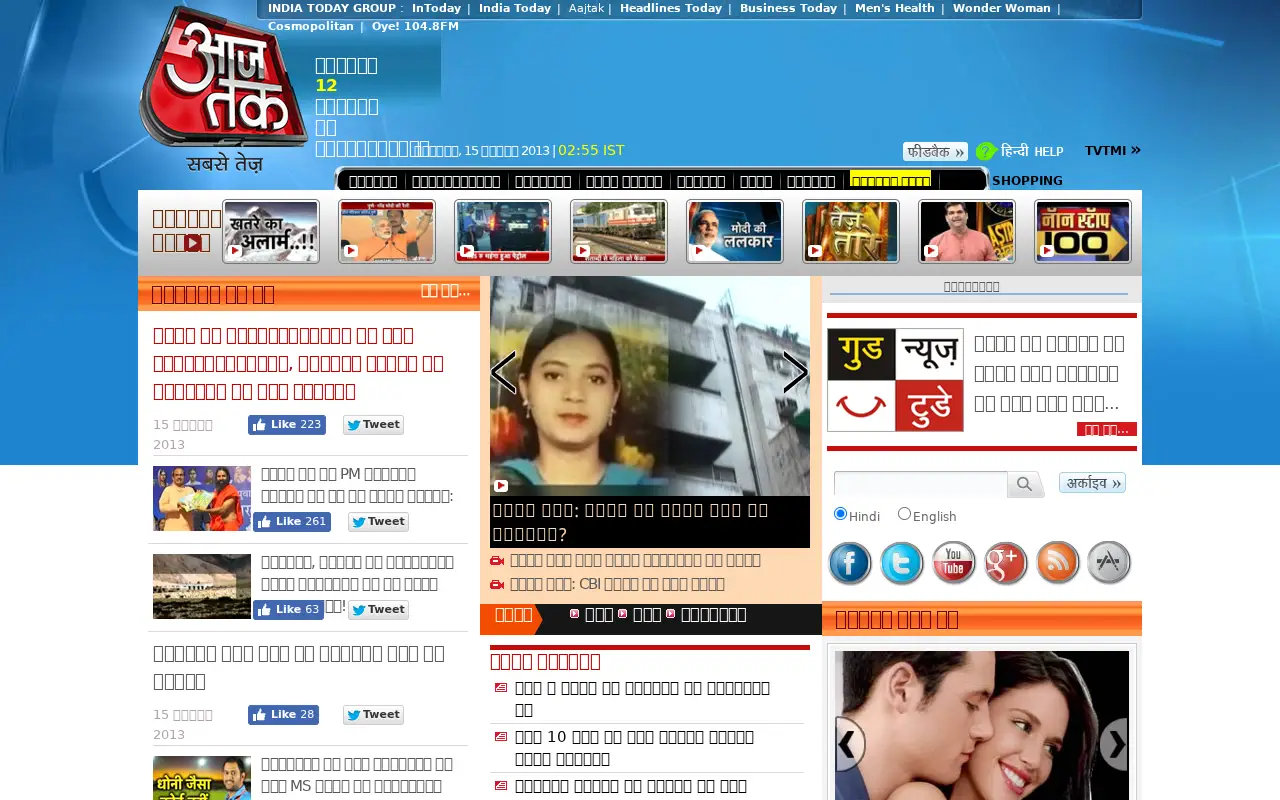The image size is (1280, 800).
Task: Open the RSS feed icon
Action: coord(1058,563)
